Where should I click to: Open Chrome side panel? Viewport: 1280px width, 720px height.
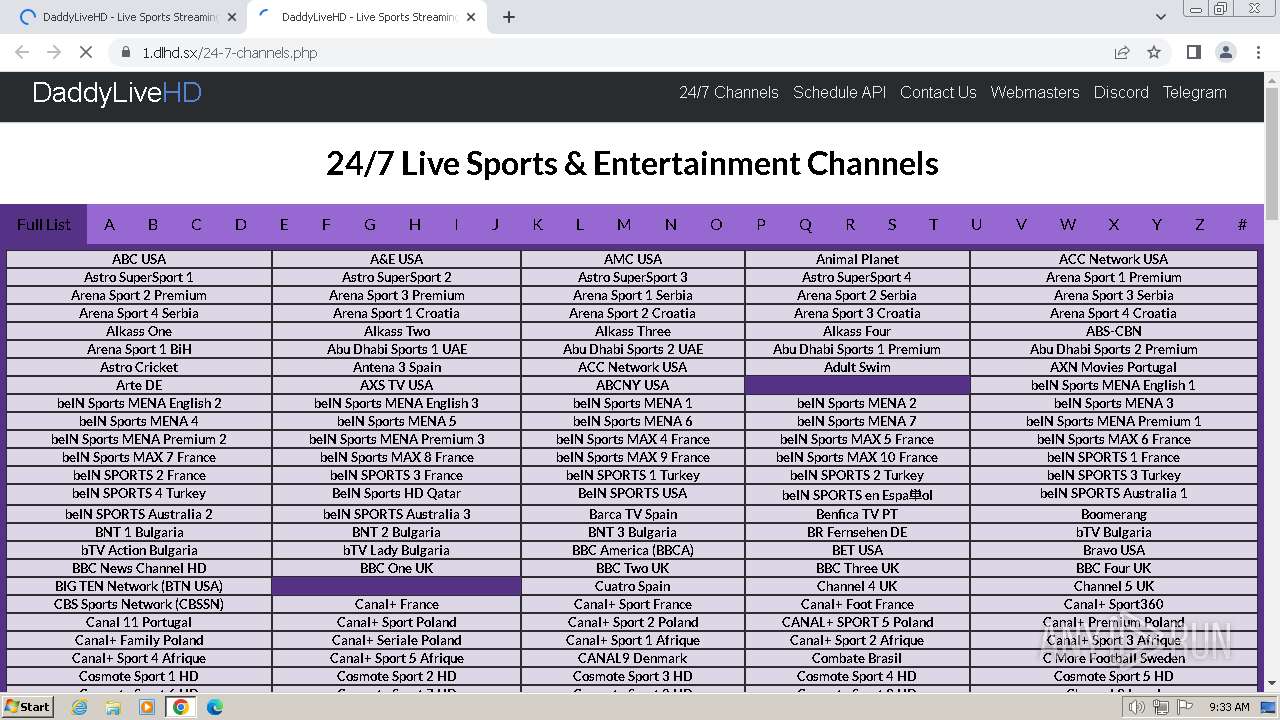pos(1193,52)
